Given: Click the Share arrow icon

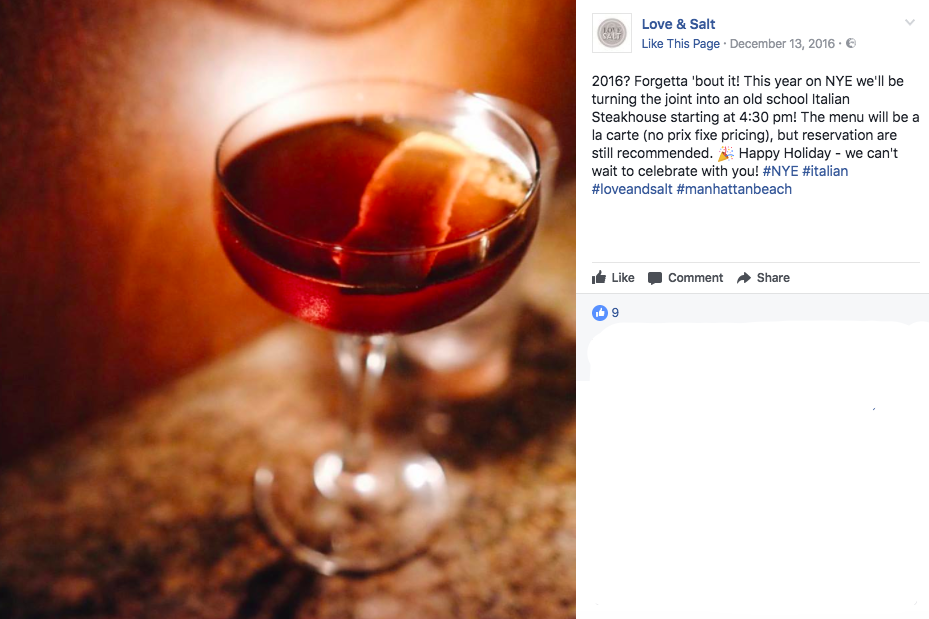Looking at the screenshot, I should [744, 278].
